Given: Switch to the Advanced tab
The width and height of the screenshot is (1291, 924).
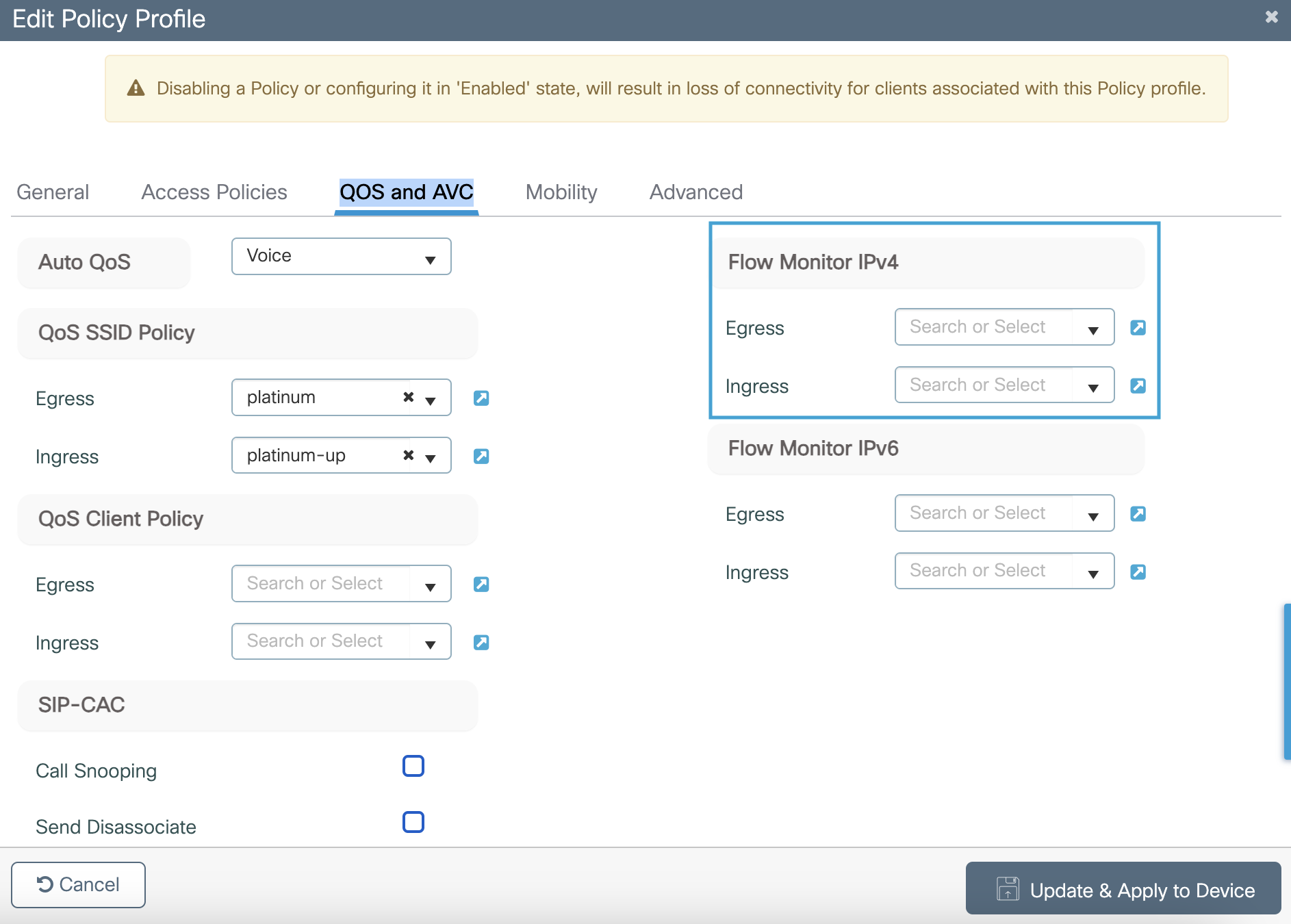Looking at the screenshot, I should click(x=695, y=192).
